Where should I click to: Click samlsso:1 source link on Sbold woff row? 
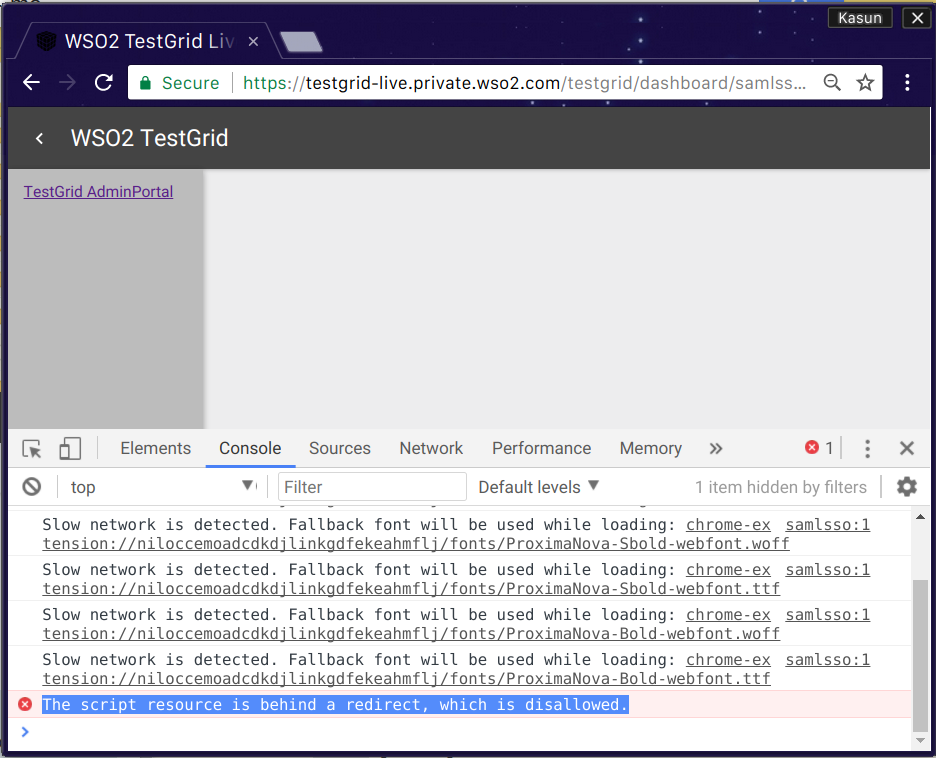(827, 525)
